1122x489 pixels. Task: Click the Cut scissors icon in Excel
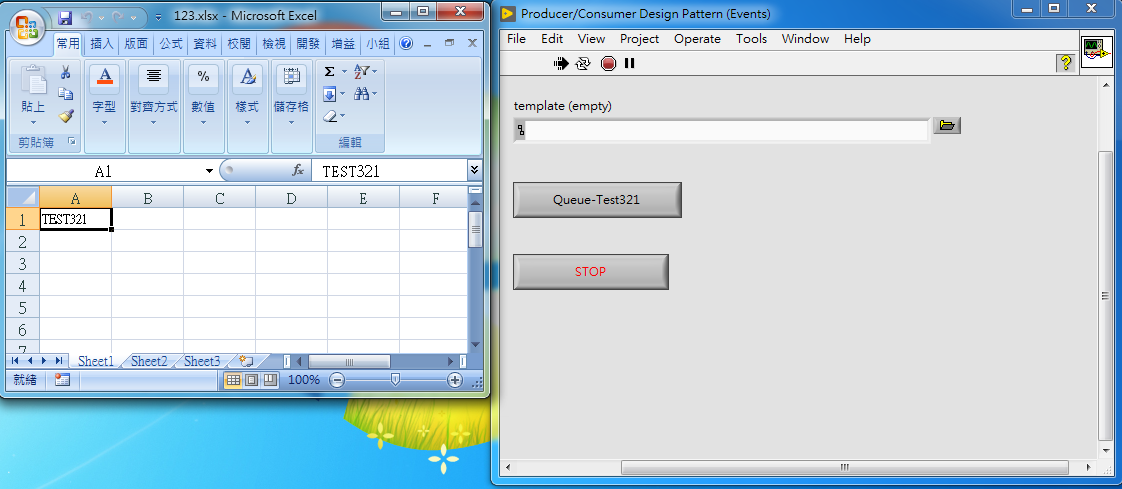[x=65, y=72]
